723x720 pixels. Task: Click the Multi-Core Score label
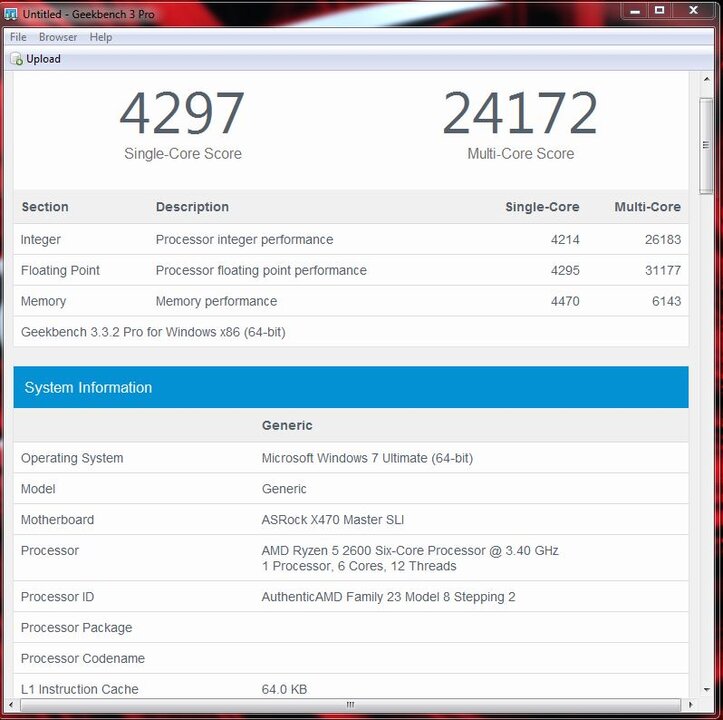pos(521,154)
